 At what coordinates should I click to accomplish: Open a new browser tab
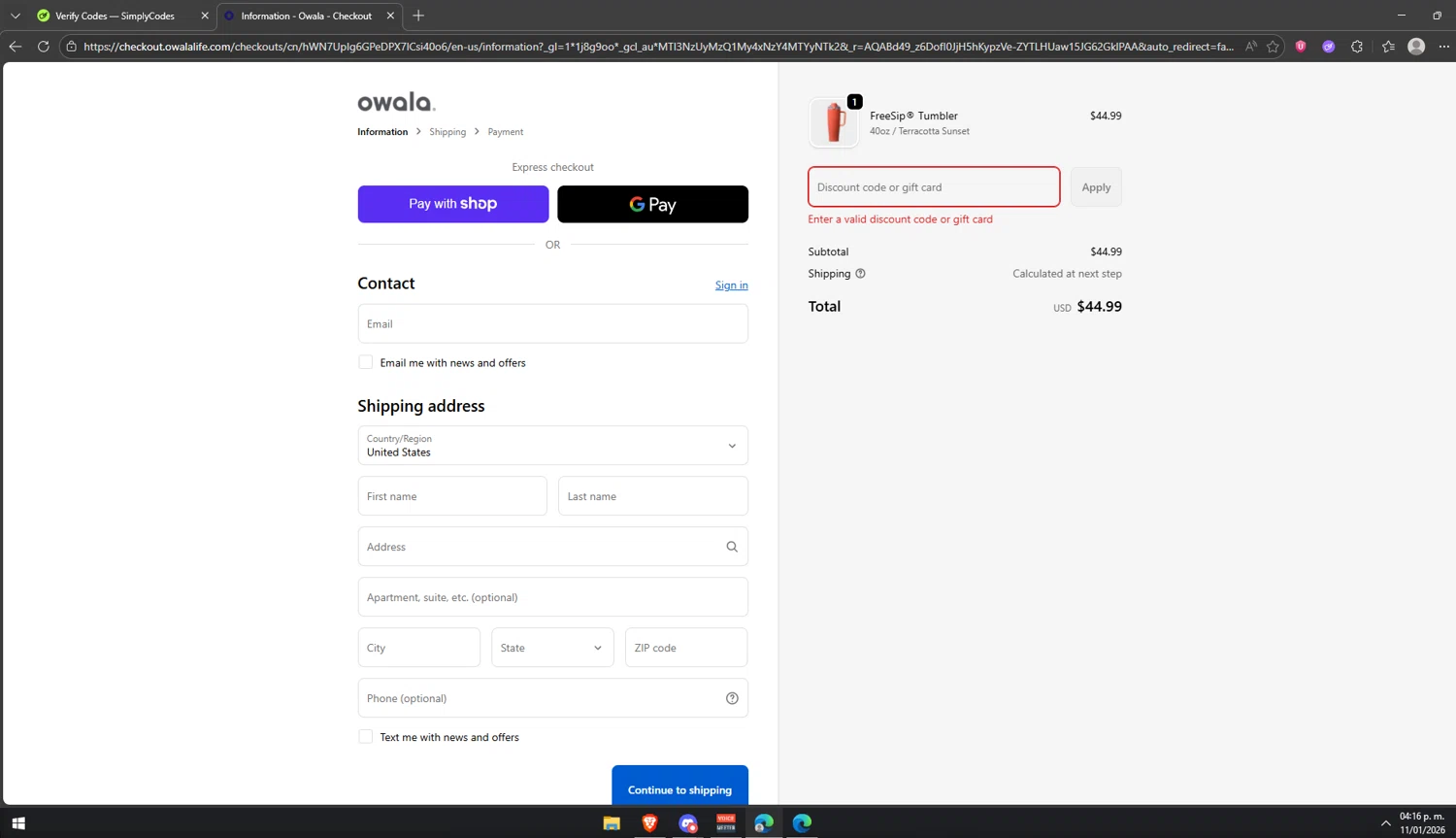tap(418, 16)
